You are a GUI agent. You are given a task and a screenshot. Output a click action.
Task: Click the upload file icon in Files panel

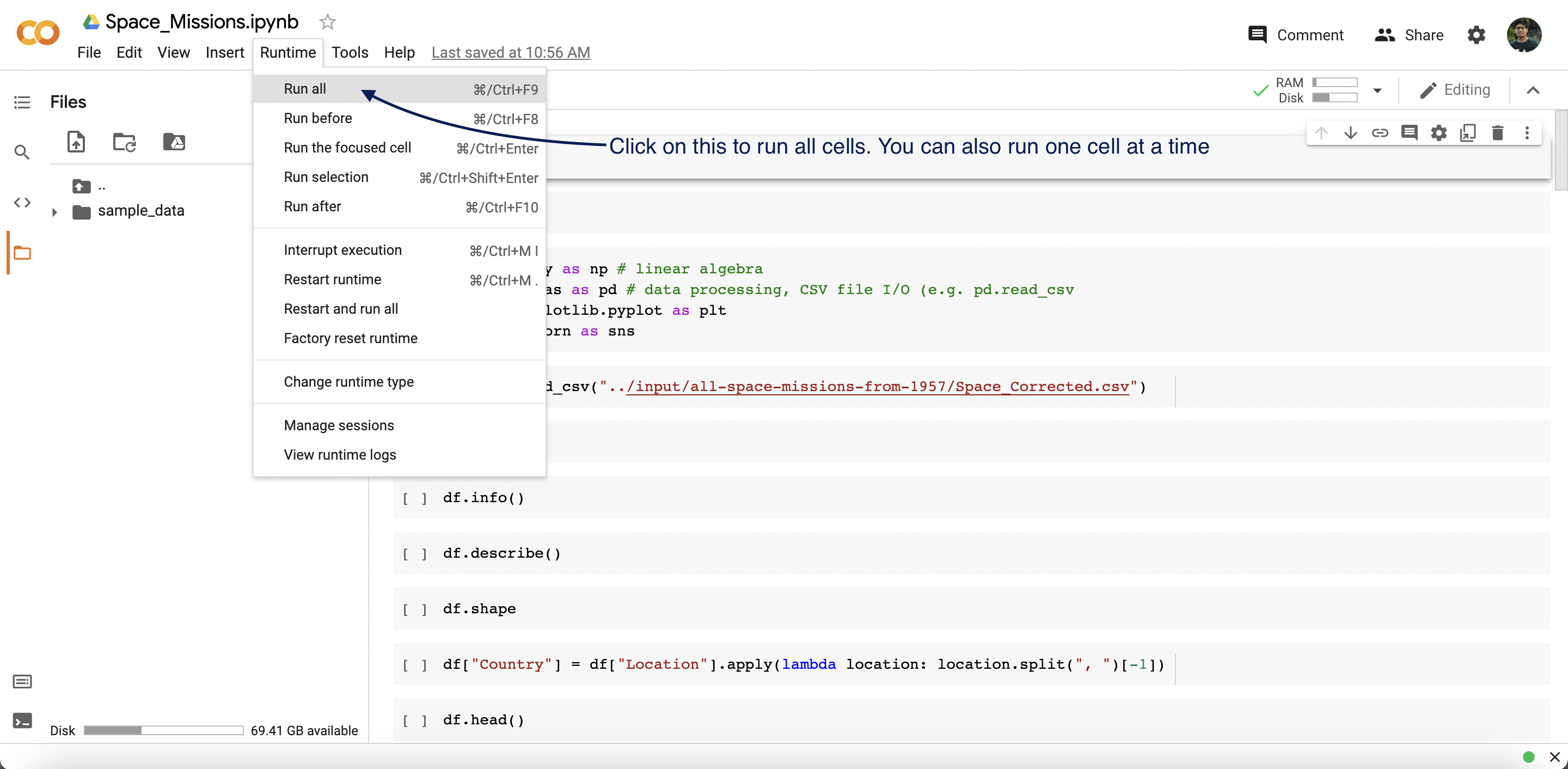click(x=76, y=141)
